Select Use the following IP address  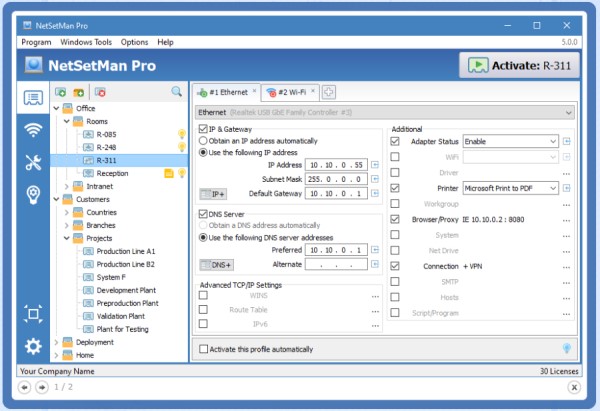point(203,152)
